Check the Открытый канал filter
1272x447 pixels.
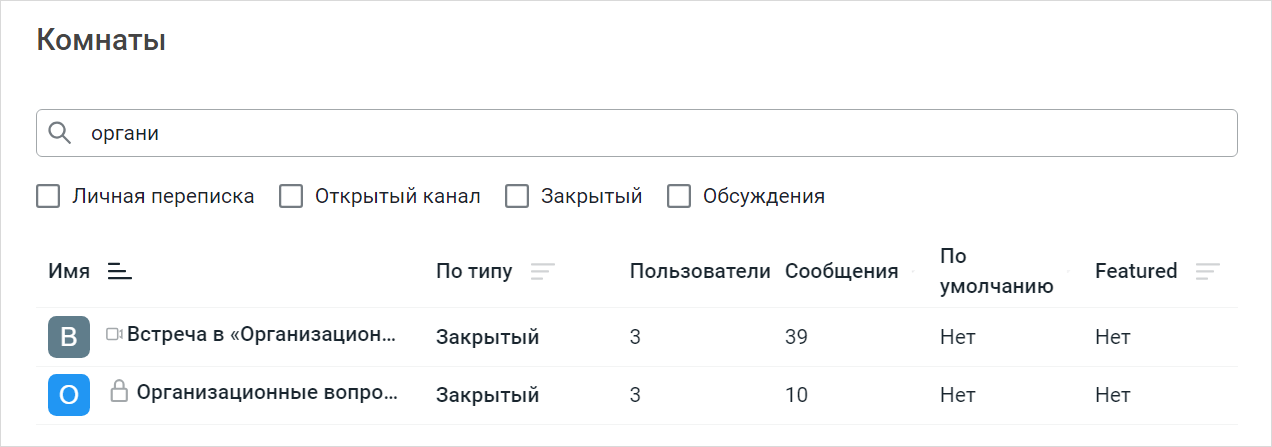[291, 196]
